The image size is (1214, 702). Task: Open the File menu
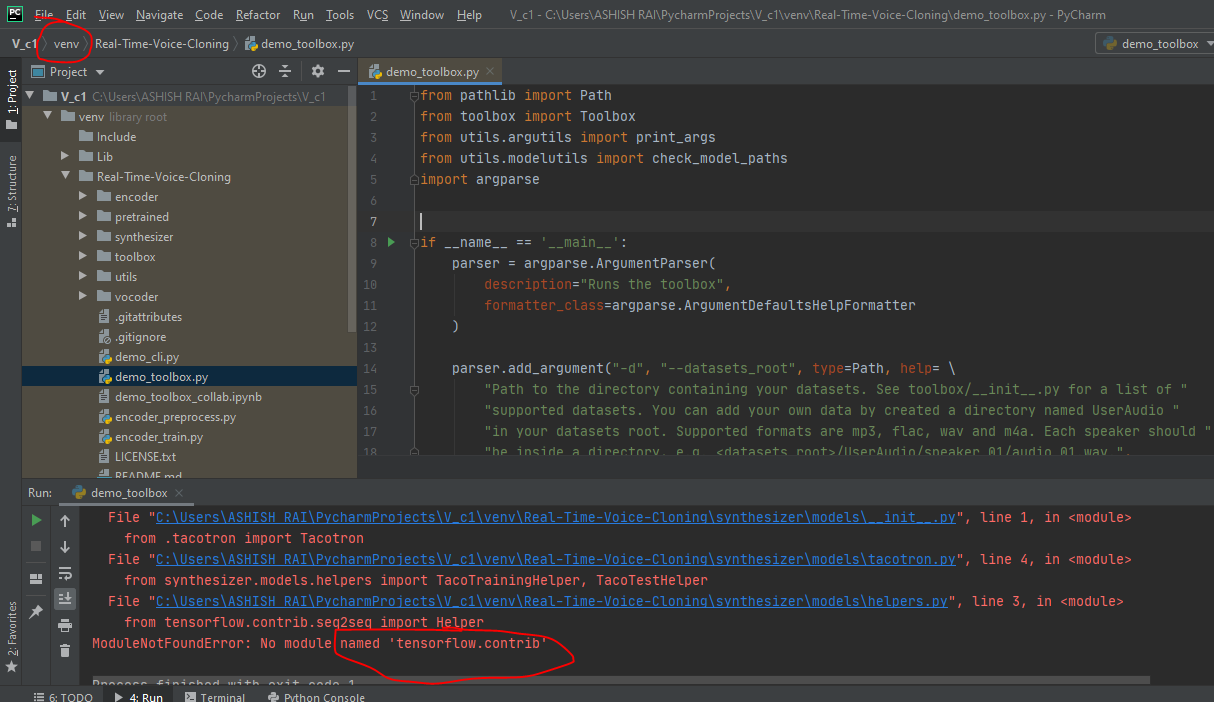point(44,15)
